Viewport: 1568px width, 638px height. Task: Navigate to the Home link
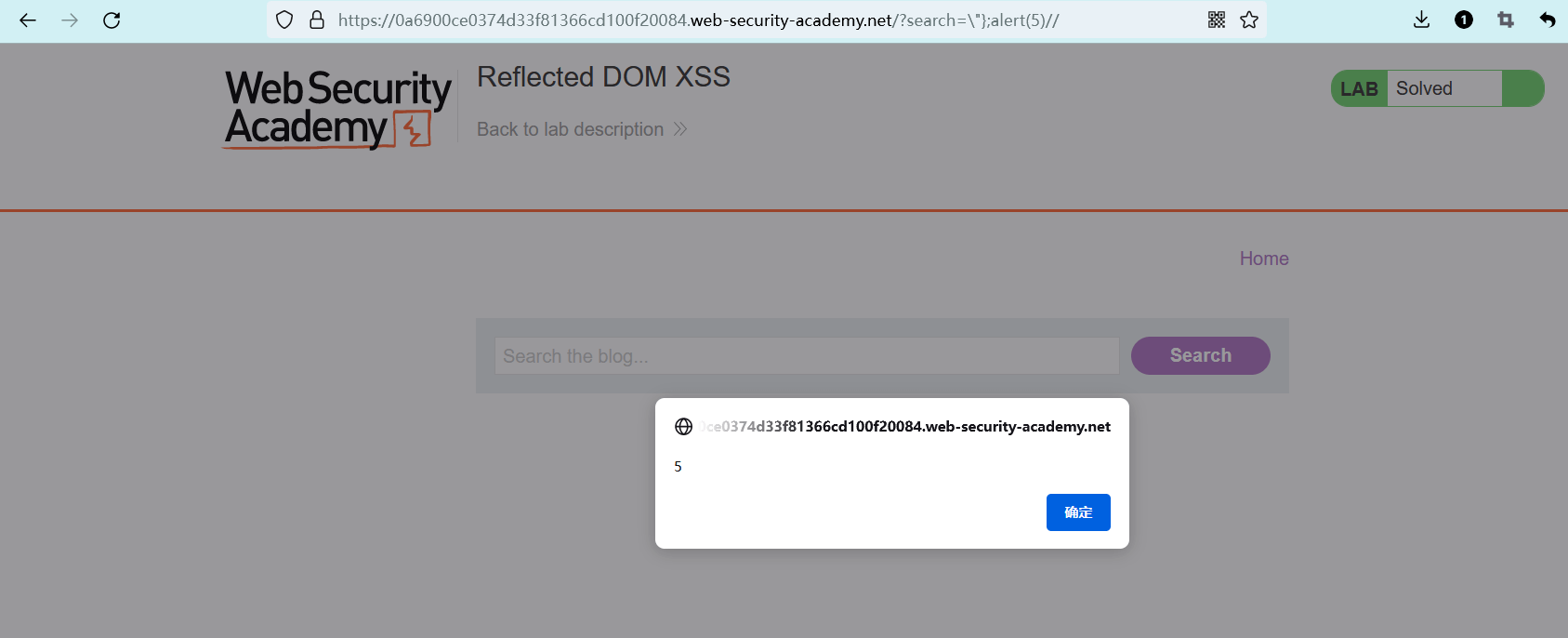(1263, 259)
